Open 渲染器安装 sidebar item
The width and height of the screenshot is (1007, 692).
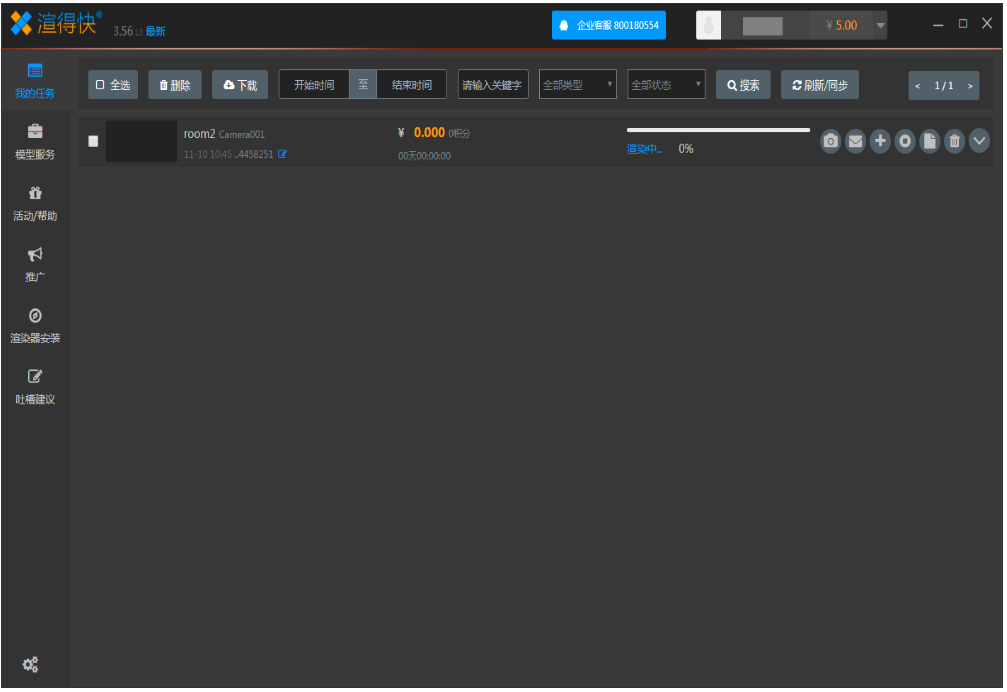[x=35, y=325]
